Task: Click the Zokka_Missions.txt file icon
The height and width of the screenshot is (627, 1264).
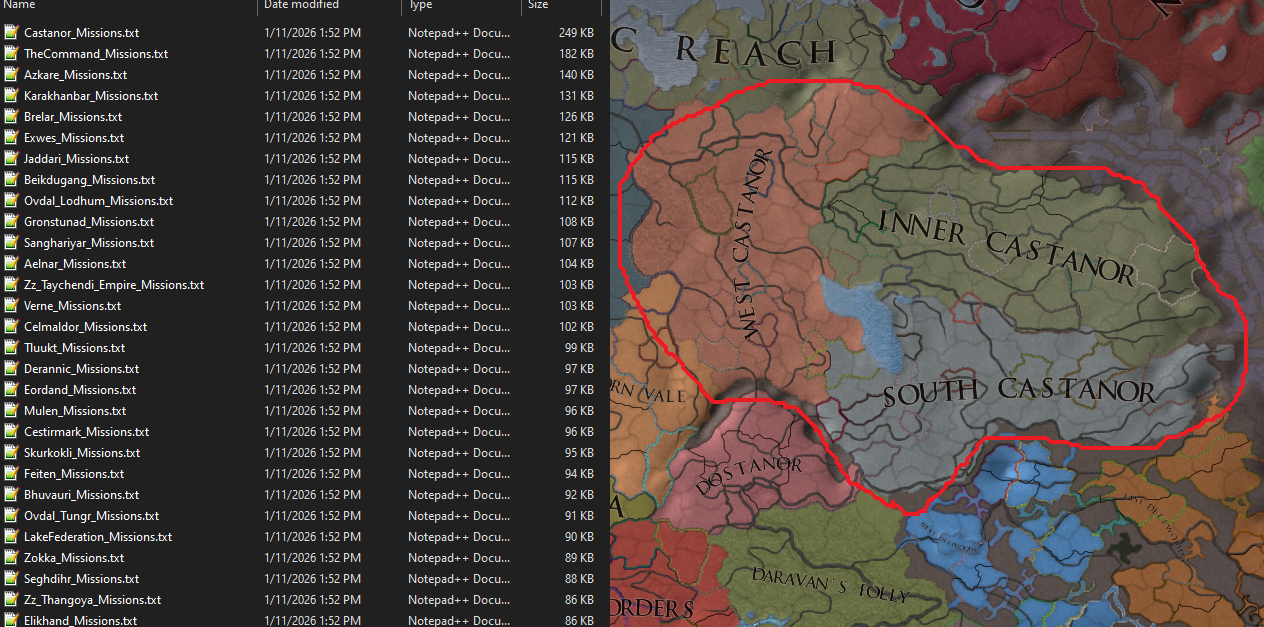Action: coord(11,558)
